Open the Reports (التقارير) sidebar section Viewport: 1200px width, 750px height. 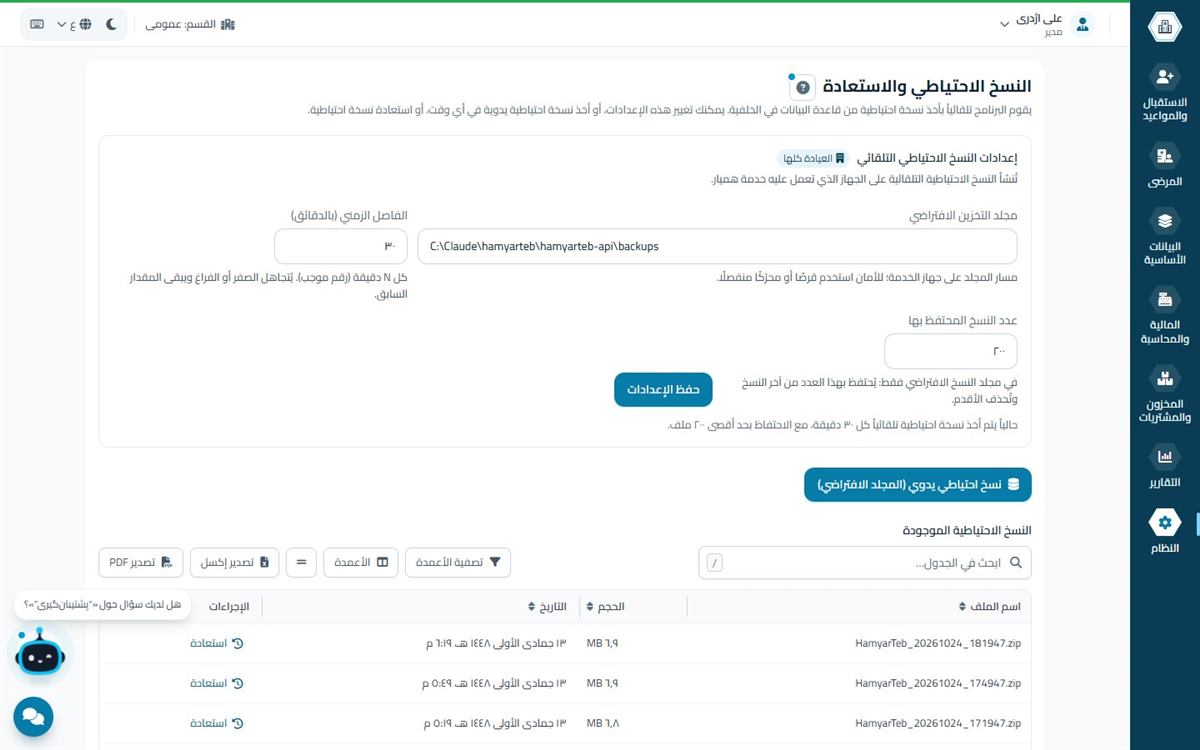tap(1164, 466)
